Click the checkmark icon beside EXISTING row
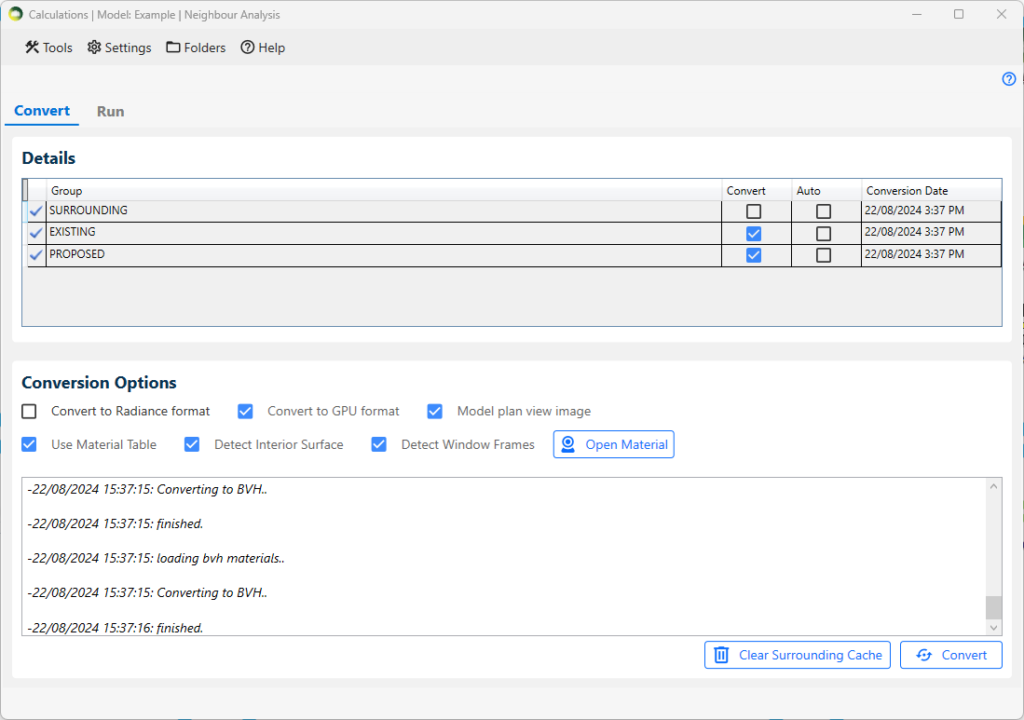The image size is (1024, 720). coord(36,233)
